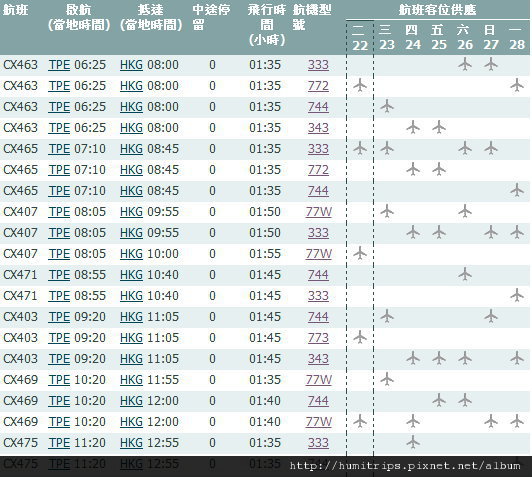Click the 飛行時間 (小時) column header

tap(267, 25)
